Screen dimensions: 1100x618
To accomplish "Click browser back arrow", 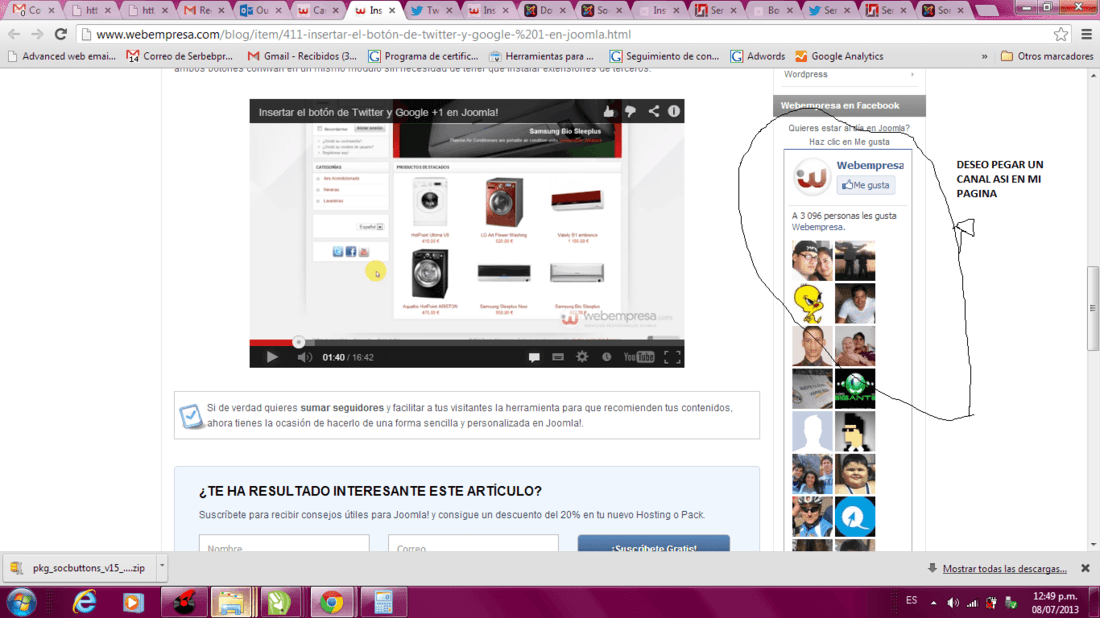I will click(x=14, y=34).
